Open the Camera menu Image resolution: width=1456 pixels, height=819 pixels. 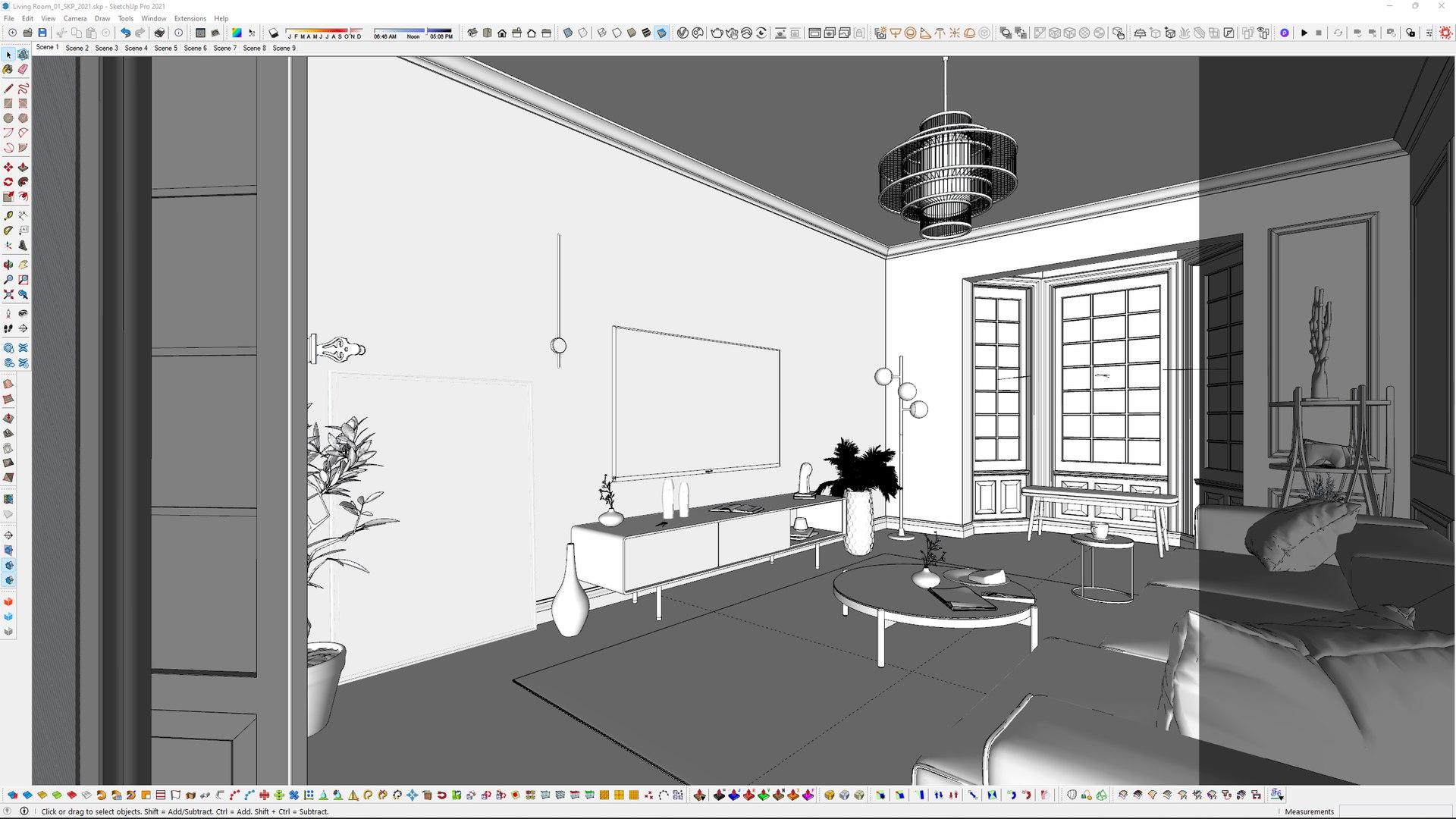[75, 18]
